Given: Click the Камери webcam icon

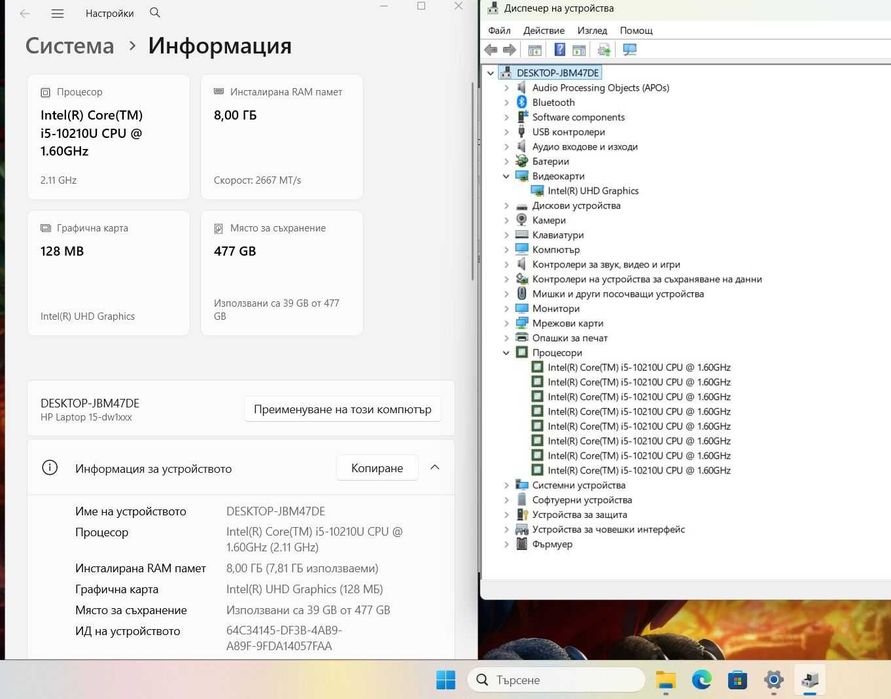Looking at the screenshot, I should point(522,219).
